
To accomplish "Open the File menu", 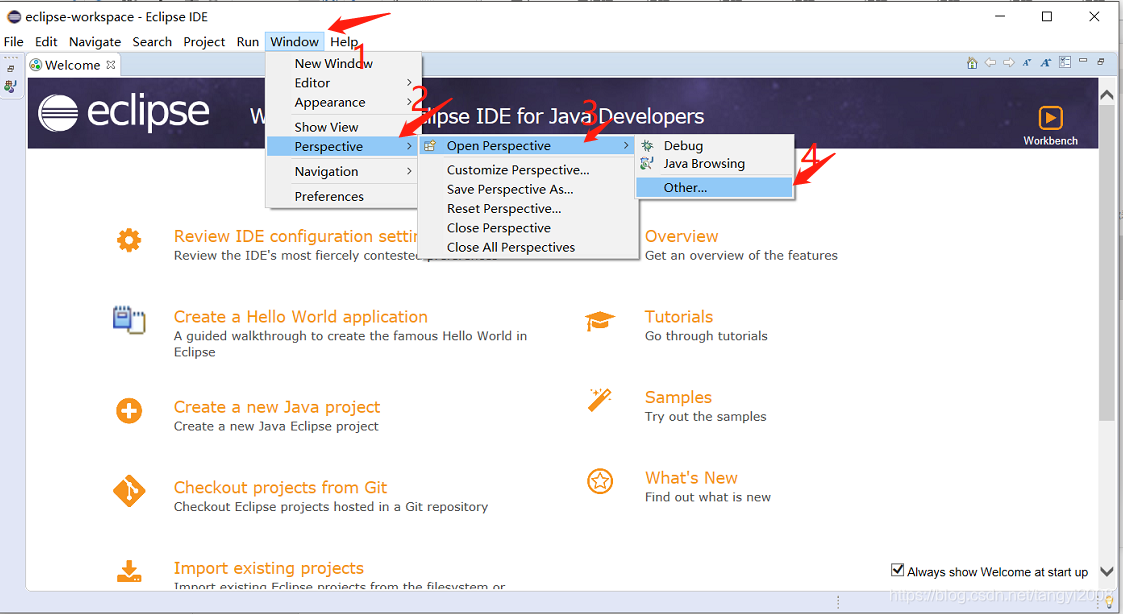I will click(x=14, y=42).
